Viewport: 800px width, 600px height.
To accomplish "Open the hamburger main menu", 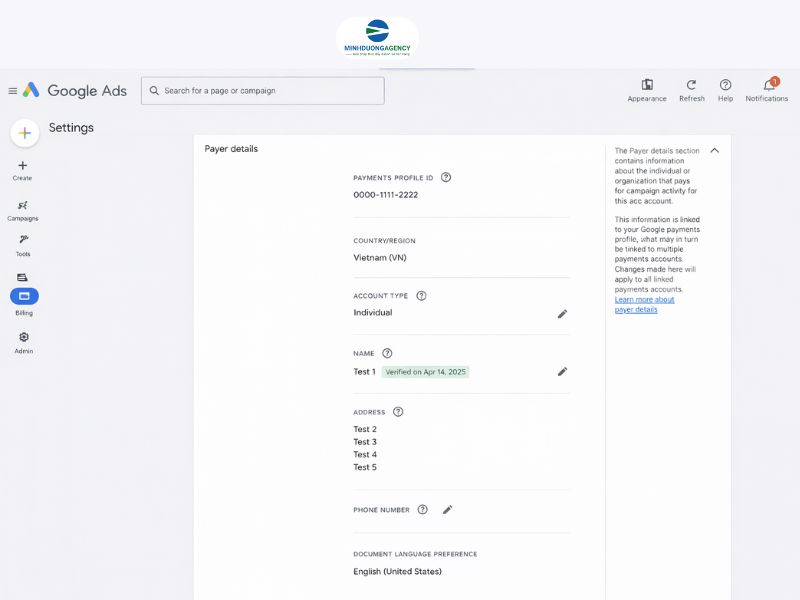I will coord(13,91).
